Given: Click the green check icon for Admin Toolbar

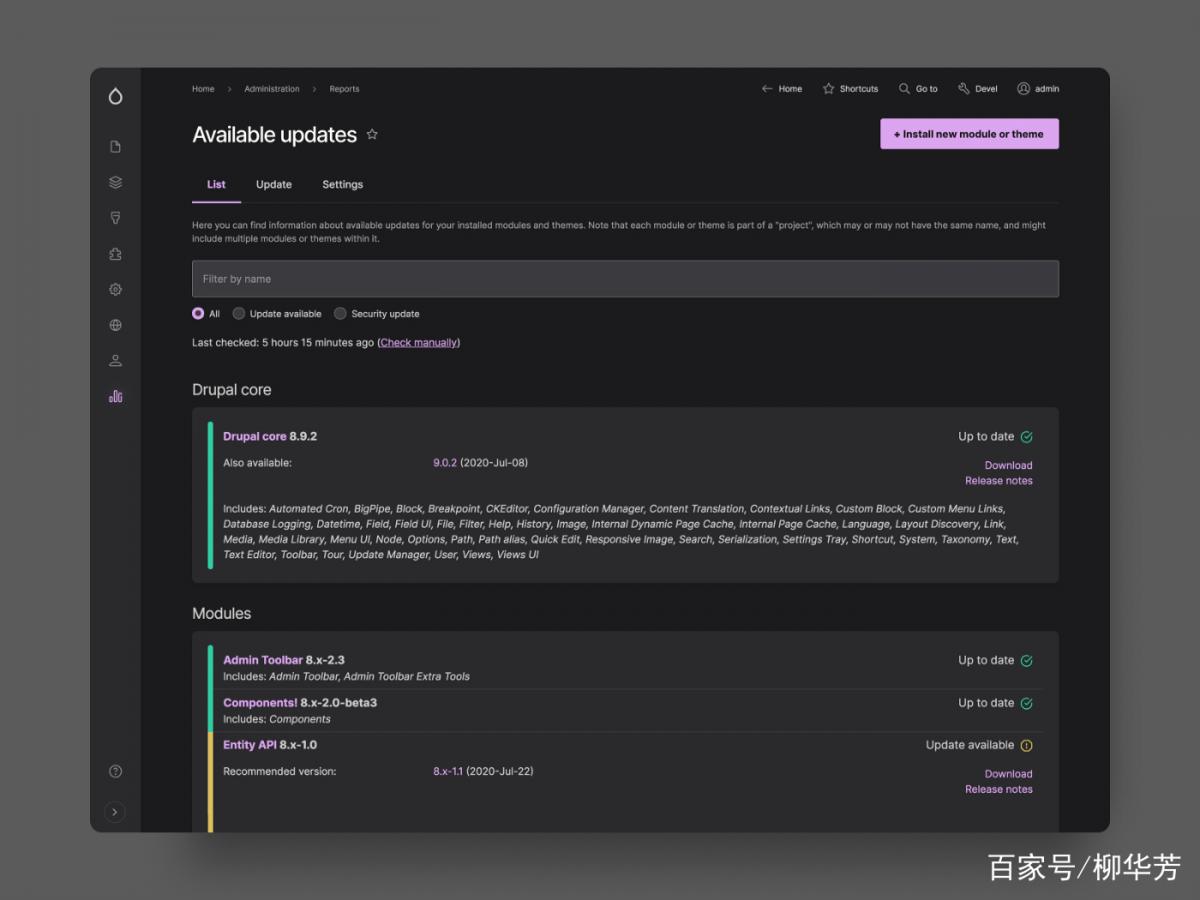Looking at the screenshot, I should 1026,661.
